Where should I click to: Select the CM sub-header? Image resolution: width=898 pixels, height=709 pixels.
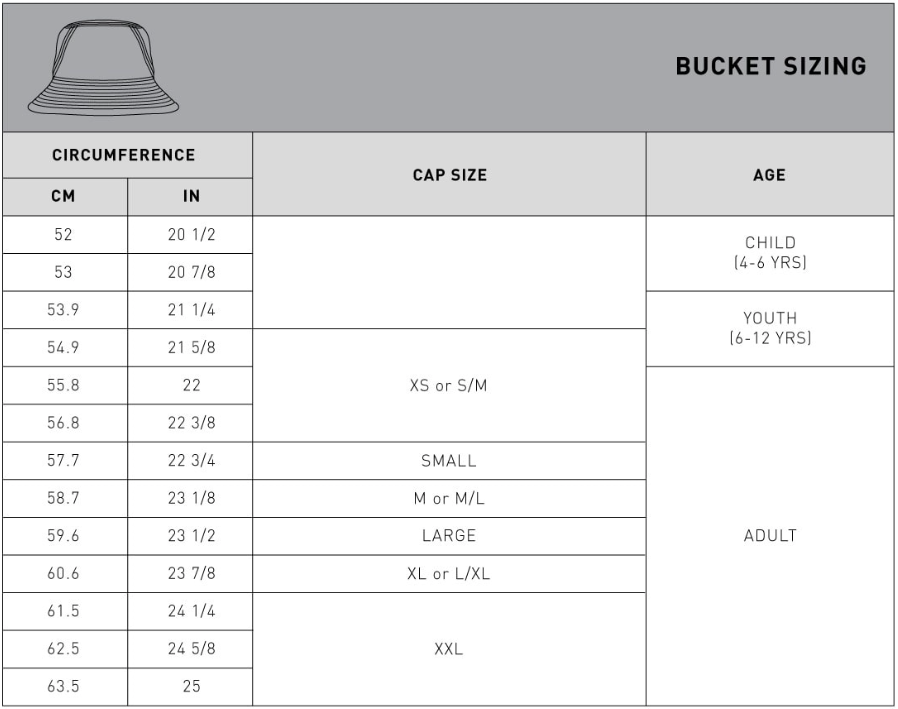[65, 196]
